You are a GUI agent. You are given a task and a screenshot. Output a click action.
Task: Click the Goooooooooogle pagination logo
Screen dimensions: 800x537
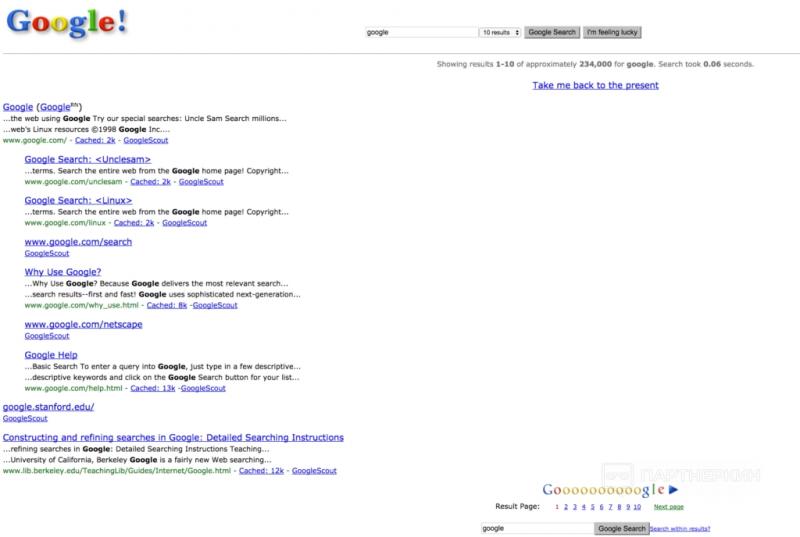coord(604,490)
